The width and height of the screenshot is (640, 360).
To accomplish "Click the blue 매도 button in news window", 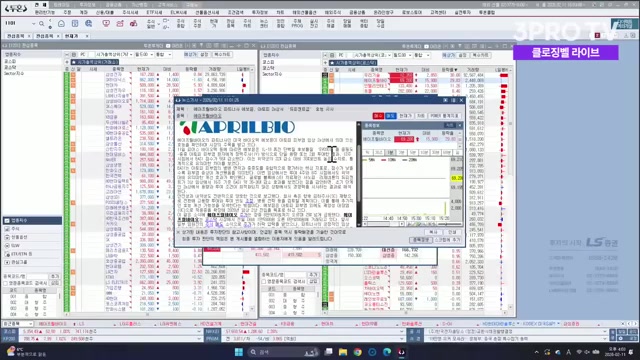I will (390, 116).
